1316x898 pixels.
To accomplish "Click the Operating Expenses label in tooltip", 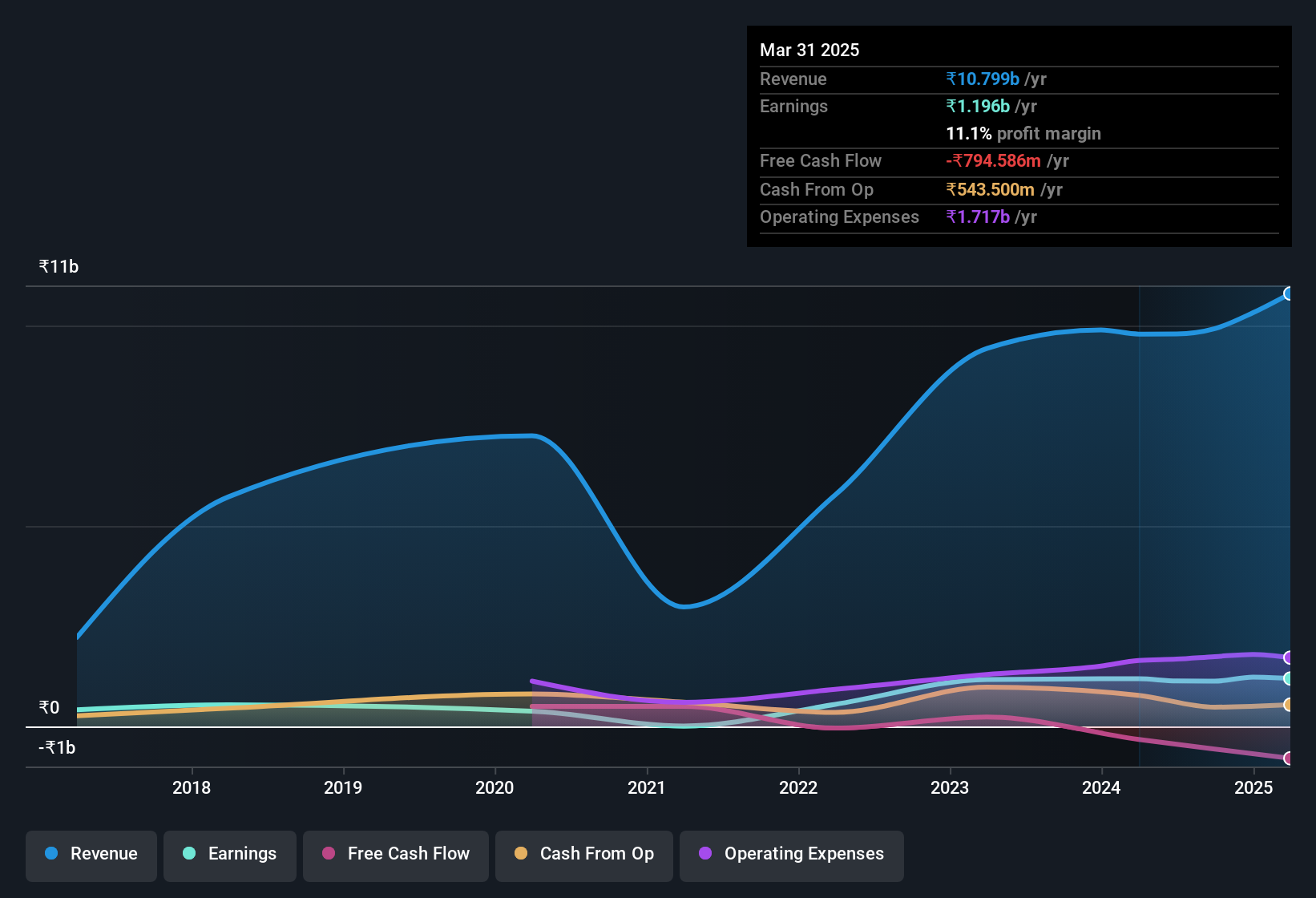I will pyautogui.click(x=839, y=217).
